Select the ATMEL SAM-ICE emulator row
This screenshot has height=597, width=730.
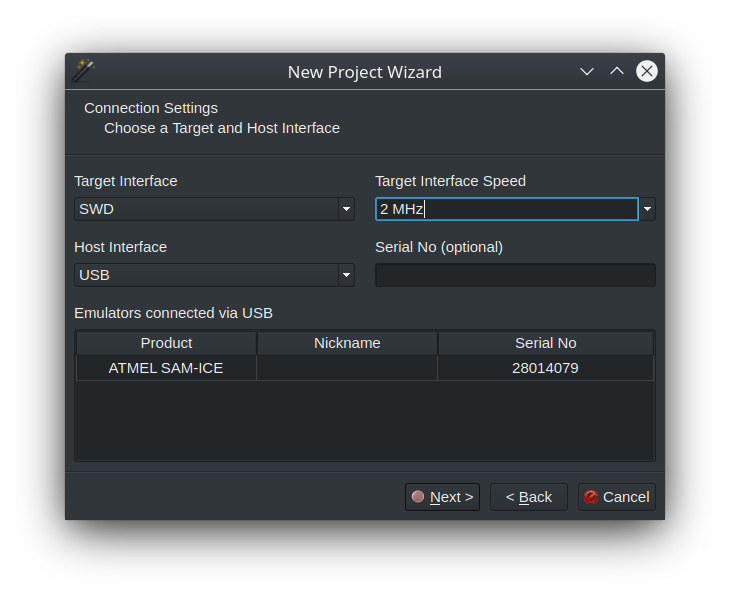pyautogui.click(x=166, y=368)
